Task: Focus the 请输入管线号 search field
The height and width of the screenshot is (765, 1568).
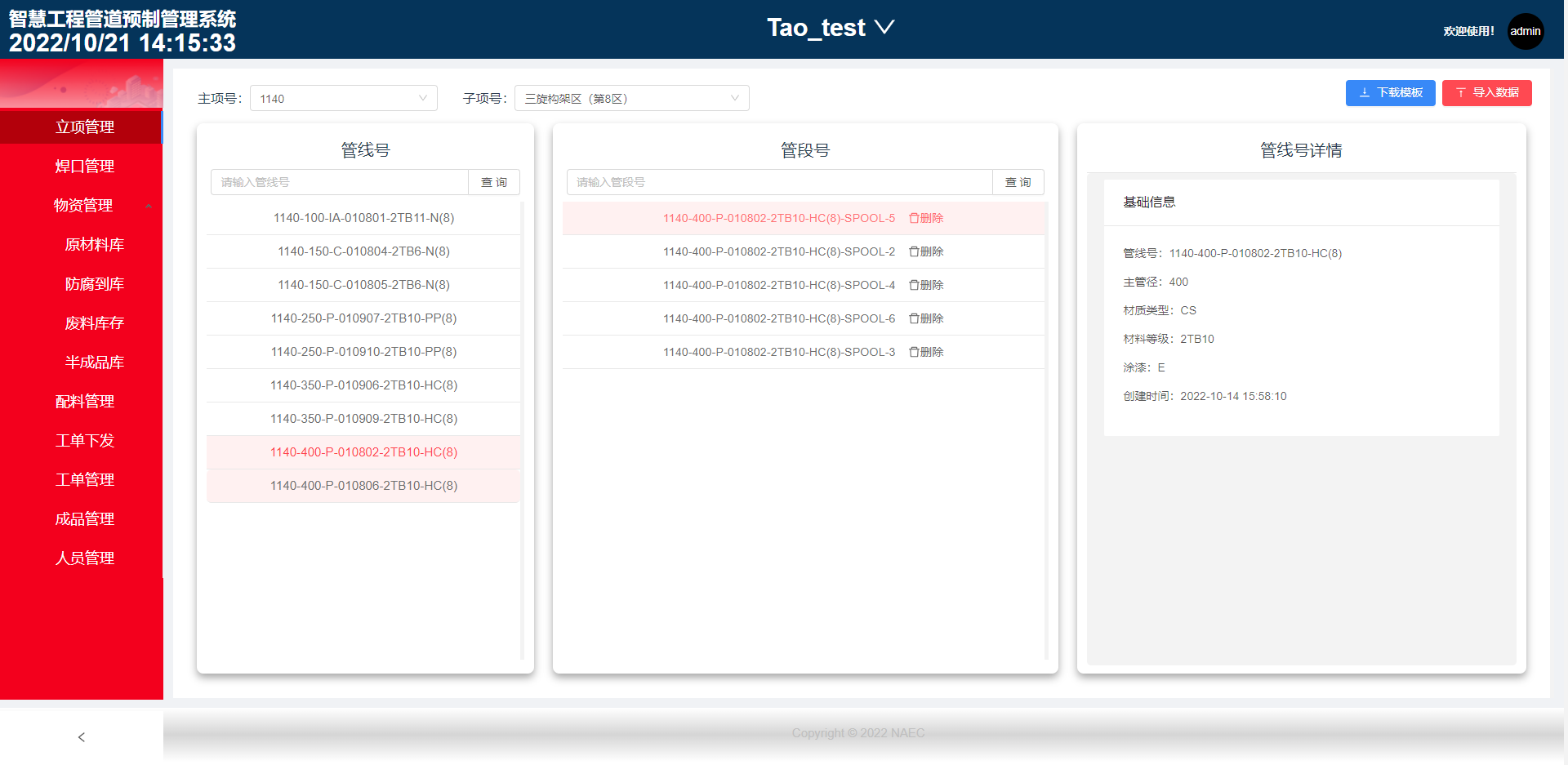Action: coord(340,182)
